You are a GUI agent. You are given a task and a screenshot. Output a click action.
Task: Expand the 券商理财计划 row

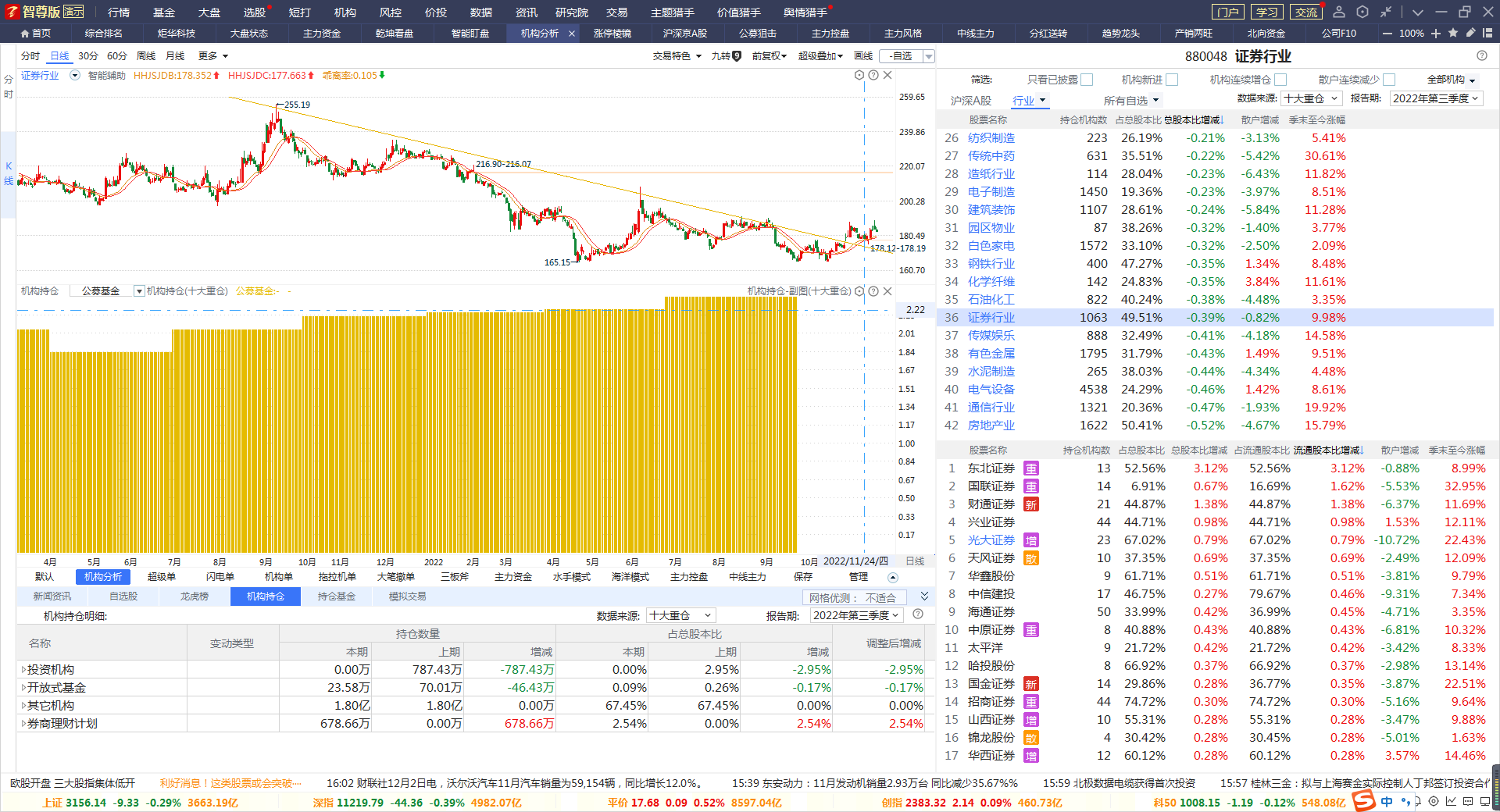pyautogui.click(x=23, y=724)
